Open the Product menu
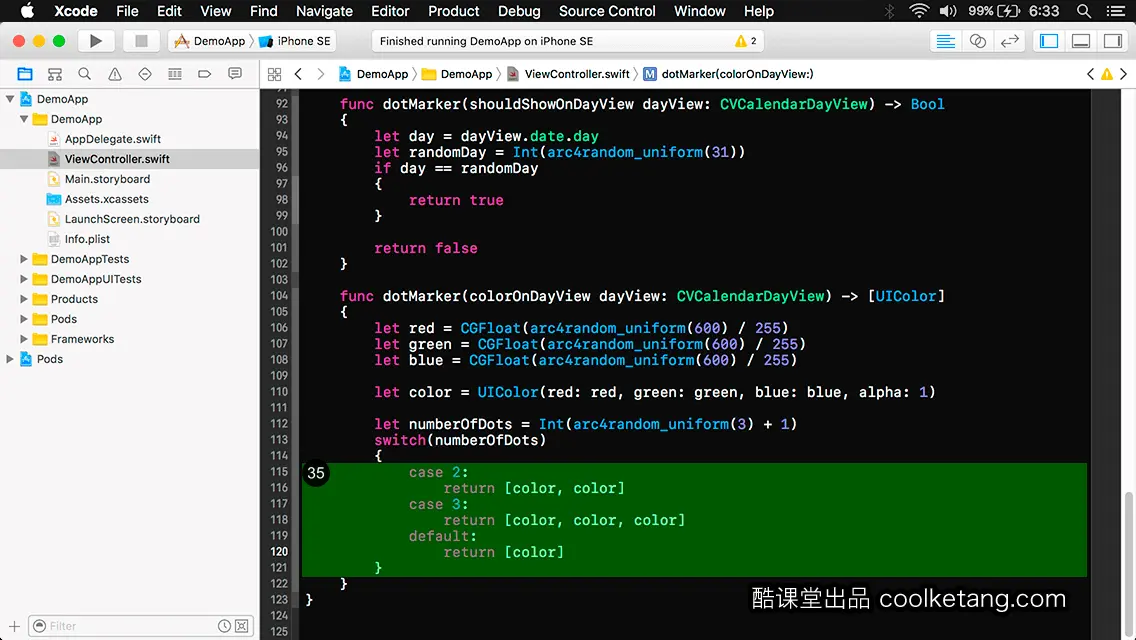This screenshot has height=640, width=1136. click(454, 11)
